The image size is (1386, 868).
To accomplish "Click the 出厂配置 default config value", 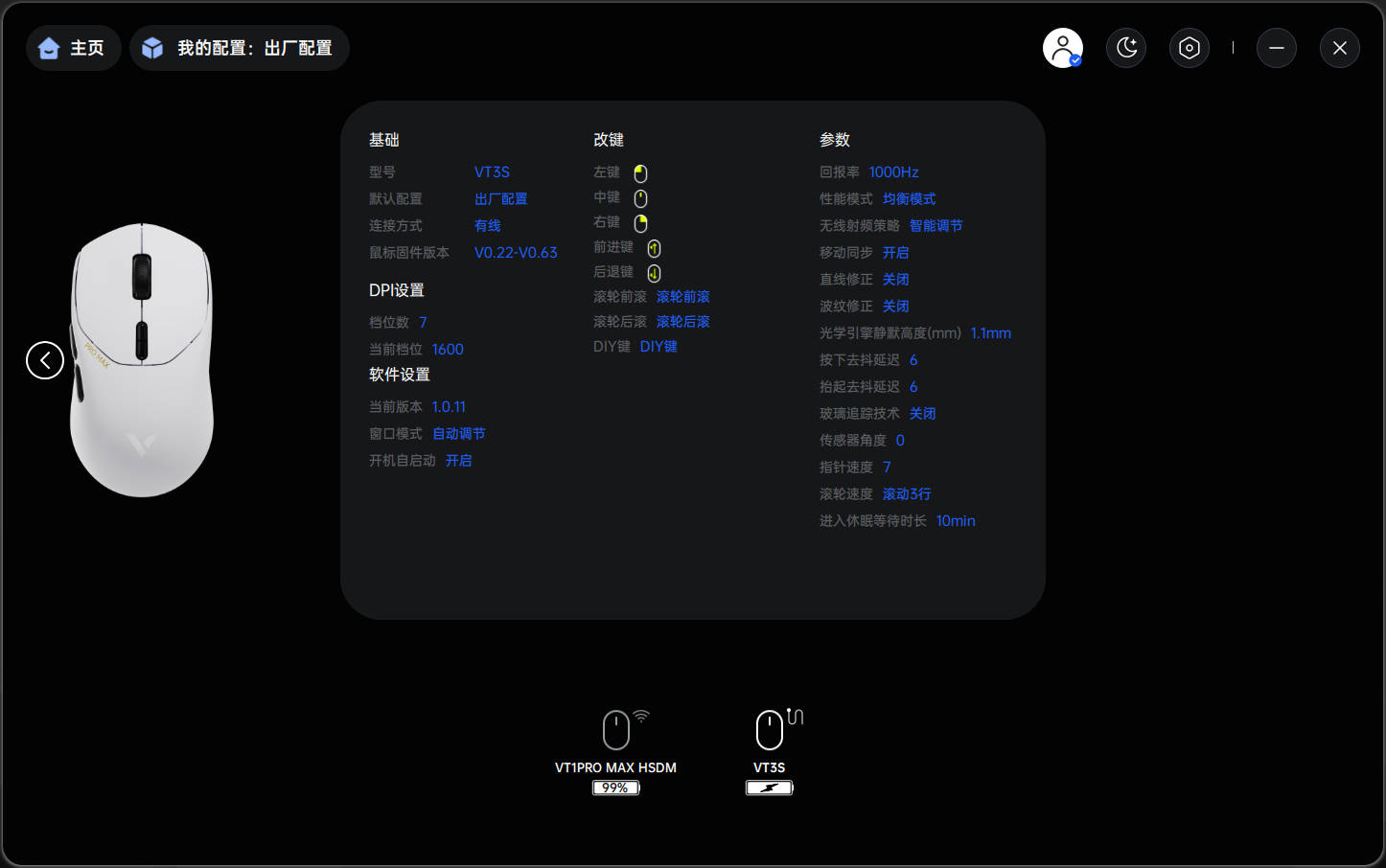I will (501, 199).
